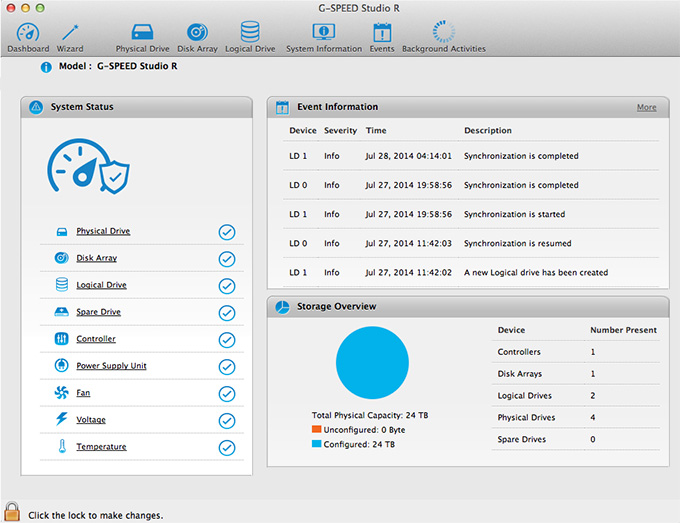Click the Physical Drives count row
This screenshot has width=680, height=523.
(576, 417)
